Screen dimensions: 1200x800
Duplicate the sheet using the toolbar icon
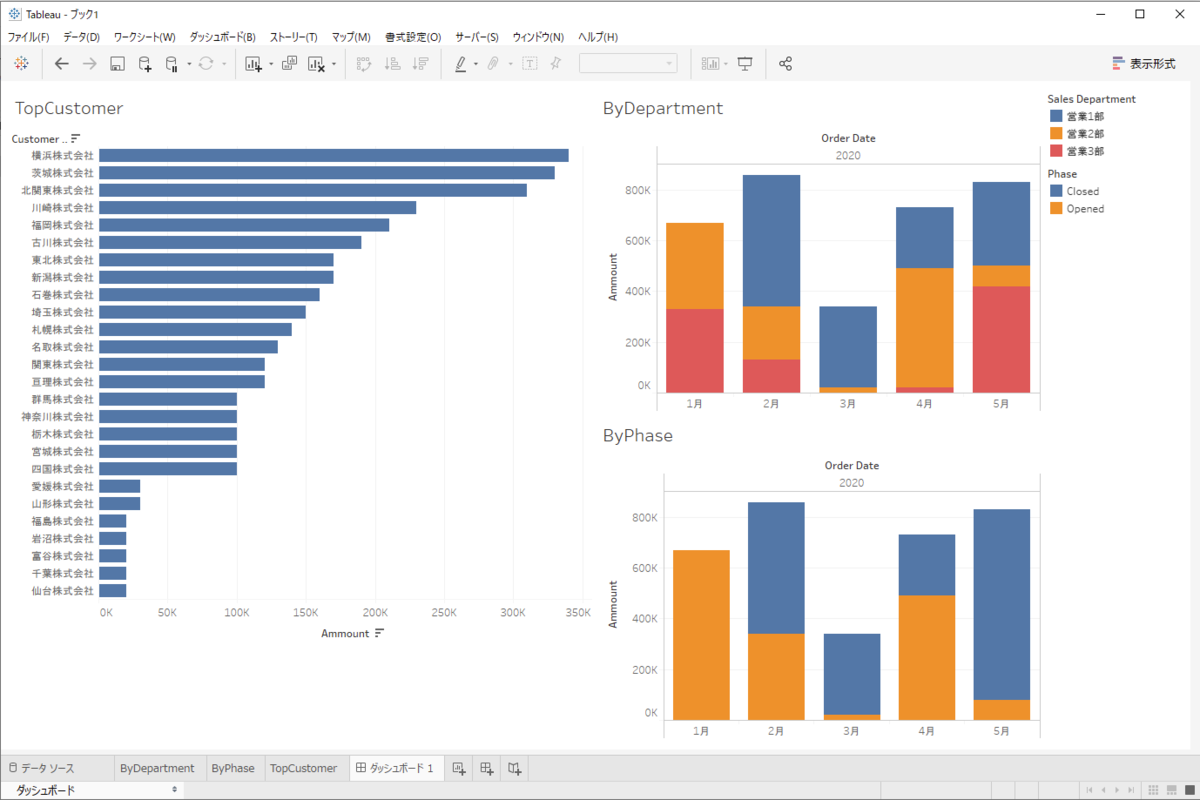click(x=289, y=64)
